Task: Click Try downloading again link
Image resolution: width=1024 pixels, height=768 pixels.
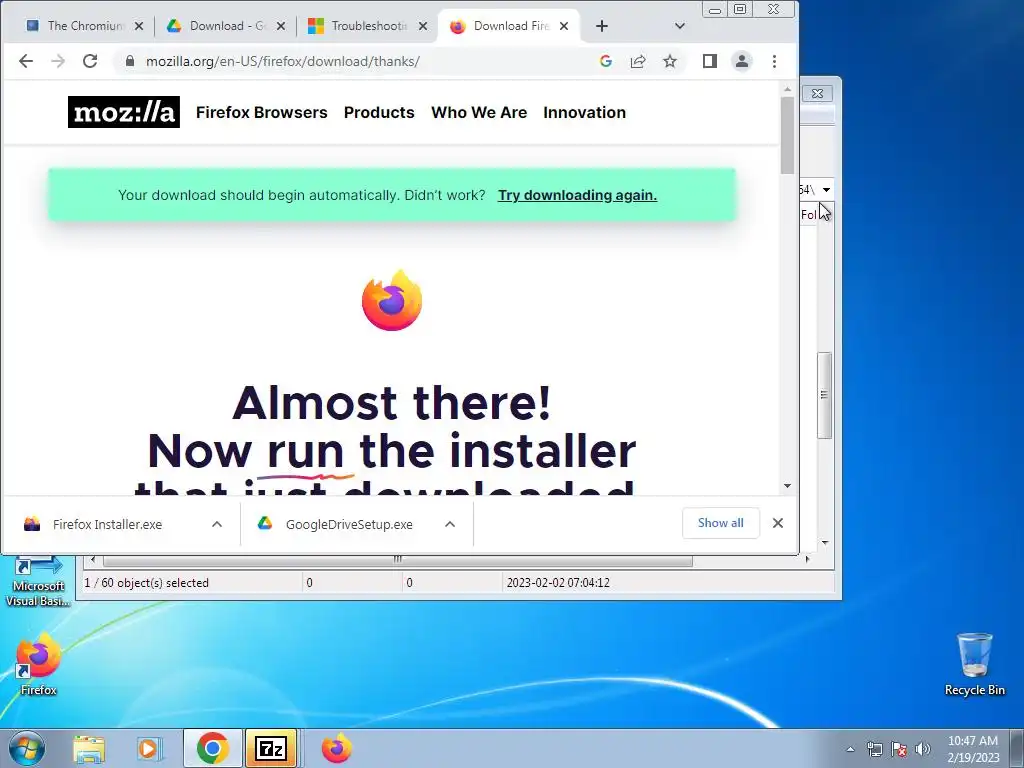Action: (577, 195)
